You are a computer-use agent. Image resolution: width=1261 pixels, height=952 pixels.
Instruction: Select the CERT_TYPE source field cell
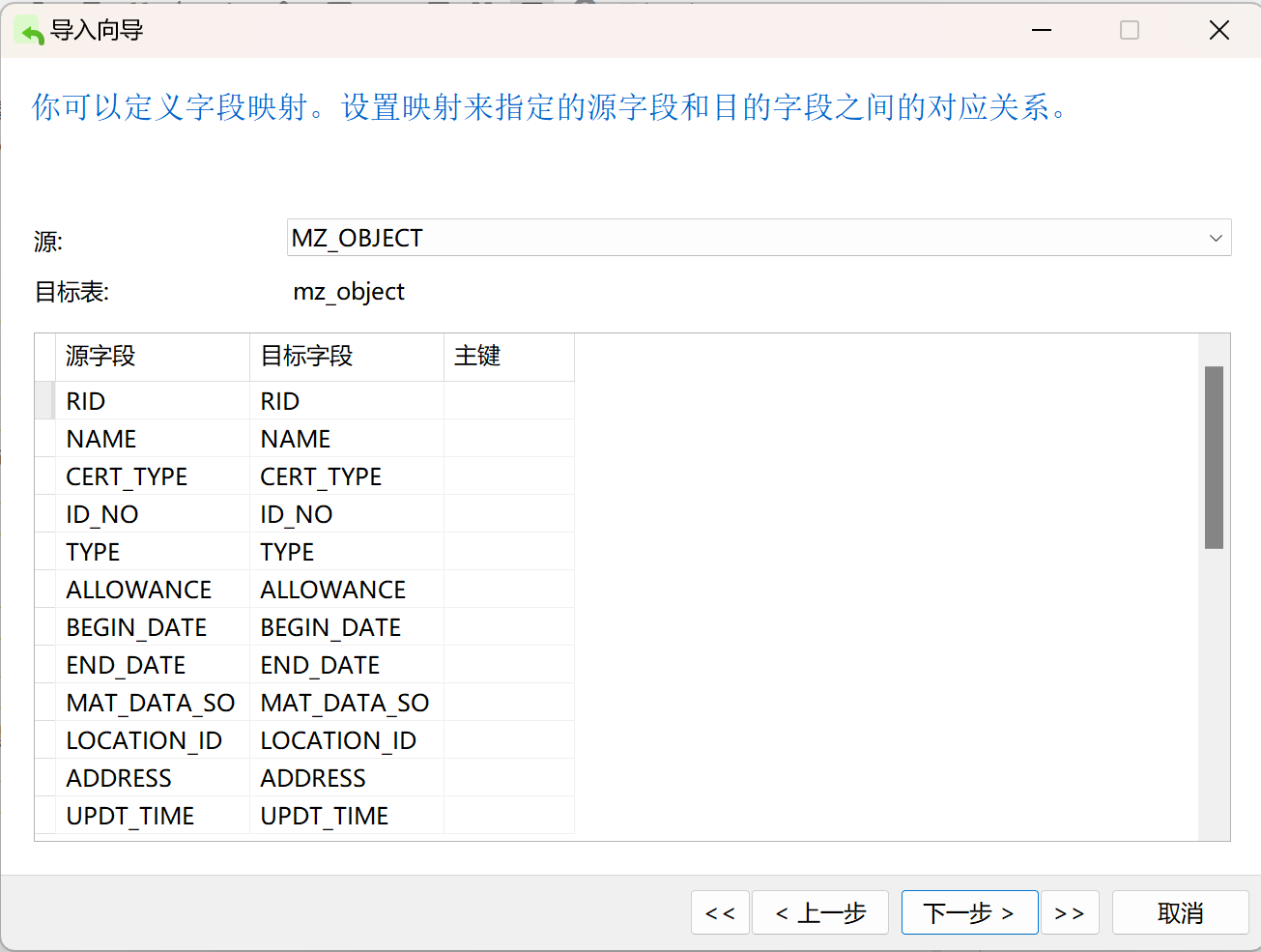153,476
